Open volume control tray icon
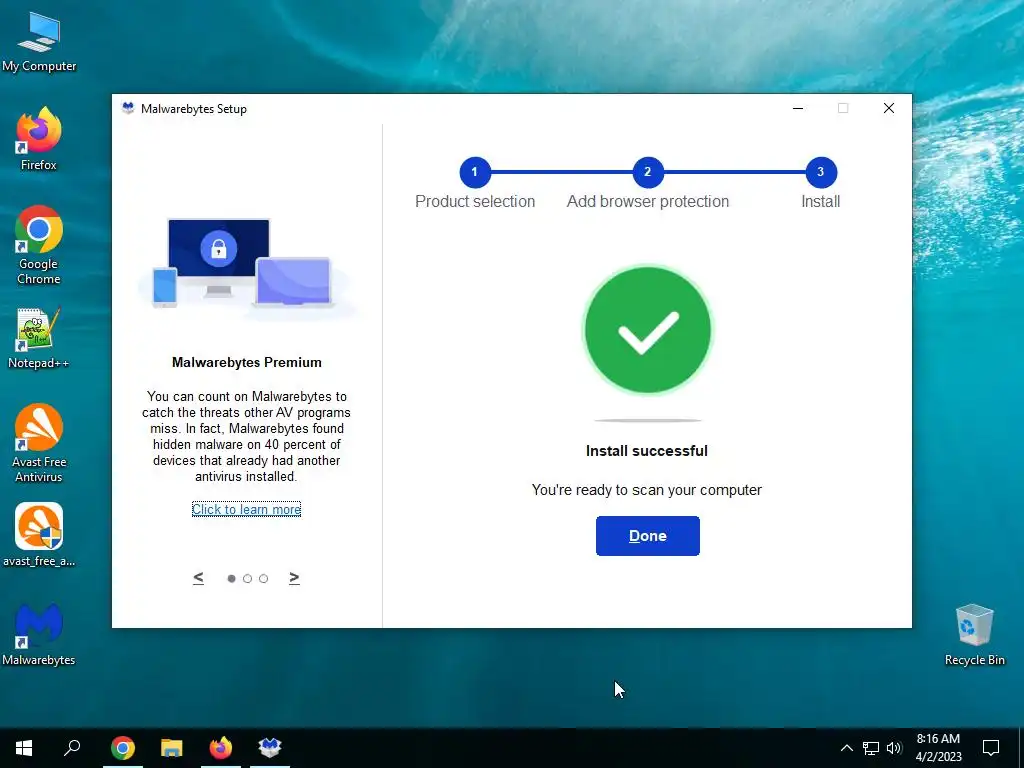Screen dimensions: 1024x768 [x=894, y=748]
